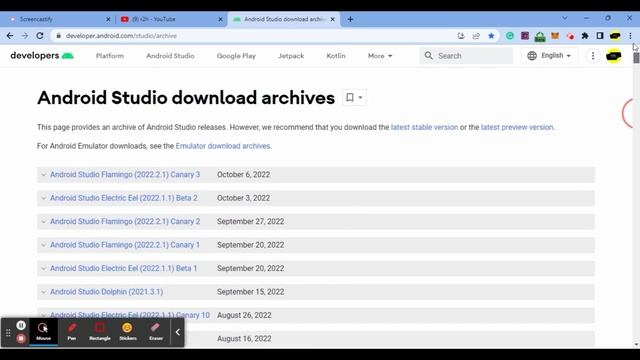The height and width of the screenshot is (360, 640).
Task: Grab the Screencastify toolbar drag handle
Action: [x=8, y=333]
